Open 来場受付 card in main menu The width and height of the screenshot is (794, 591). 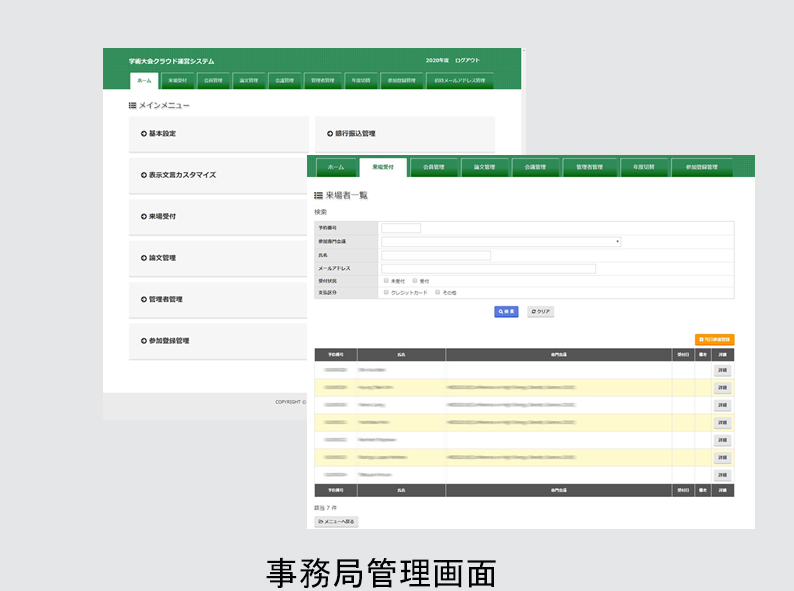coord(218,217)
